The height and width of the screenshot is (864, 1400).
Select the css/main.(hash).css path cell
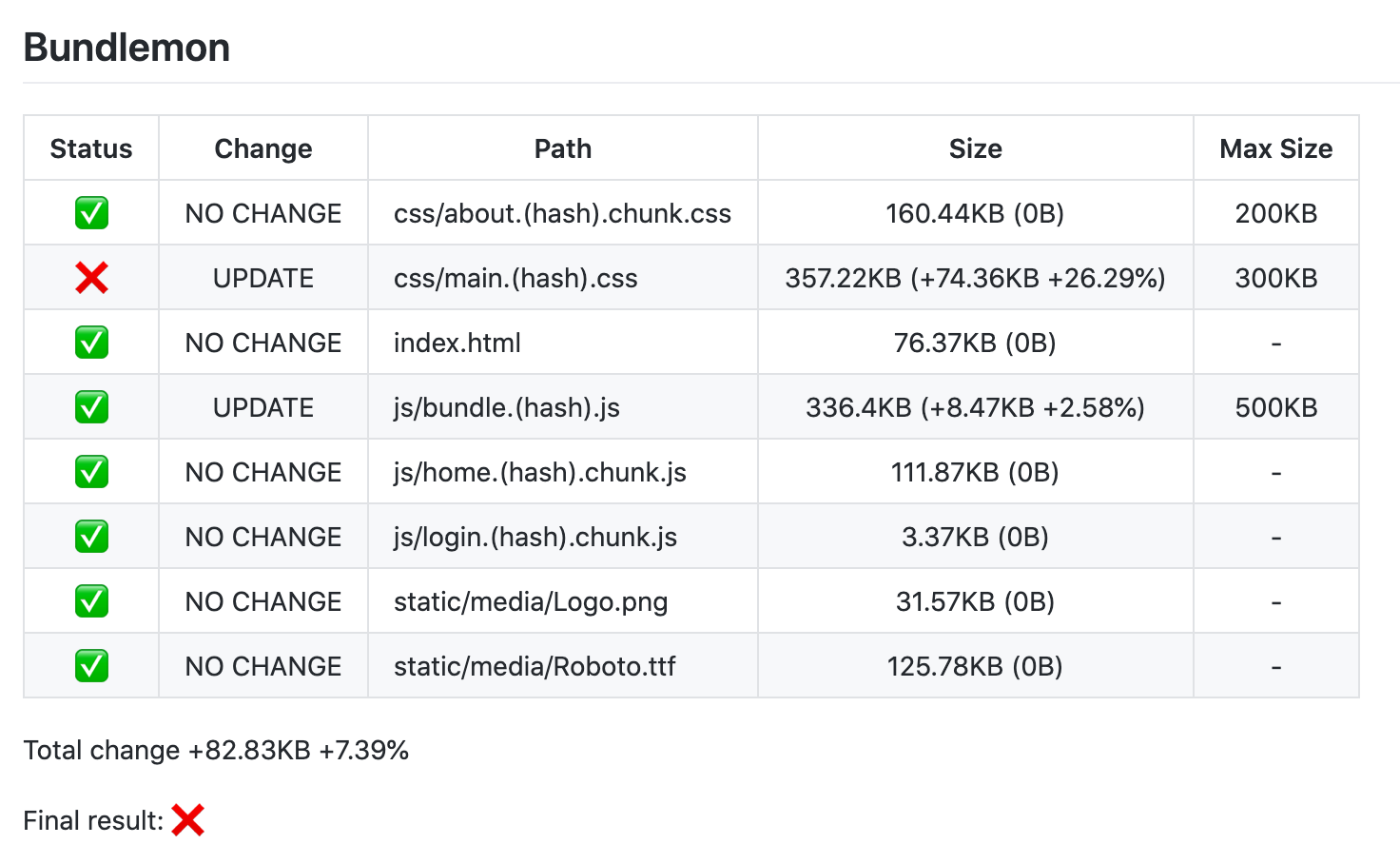[x=563, y=278]
